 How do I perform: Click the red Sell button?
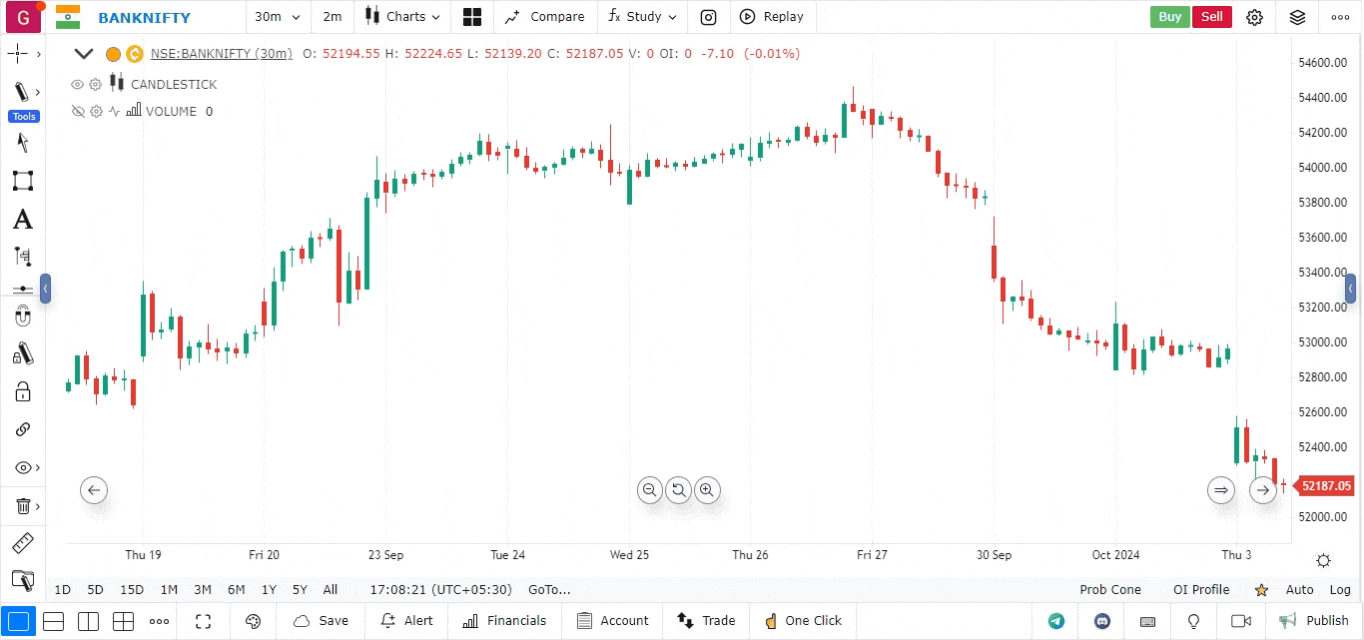click(x=1211, y=17)
